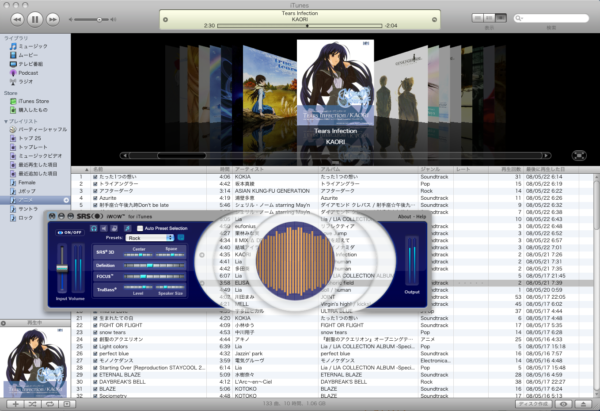Image resolution: width=600 pixels, height=411 pixels.
Task: Sort tracks by アルバム column header
Action: click(x=368, y=169)
